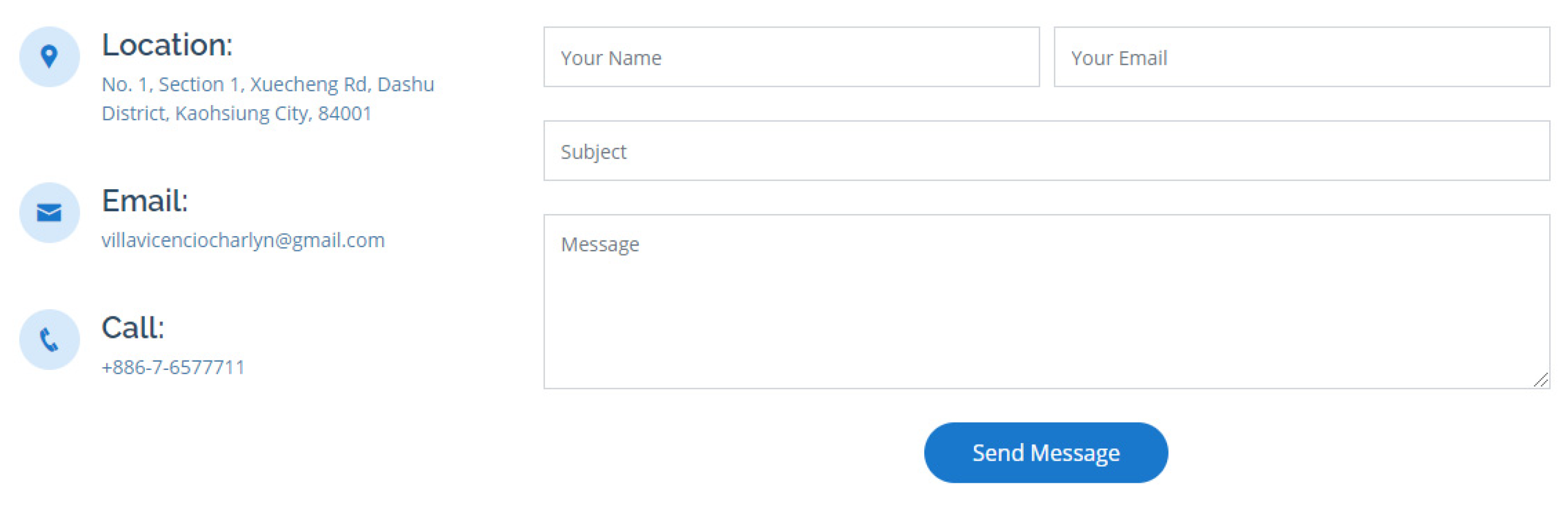
Task: Click into the Your Email field
Action: (1301, 58)
